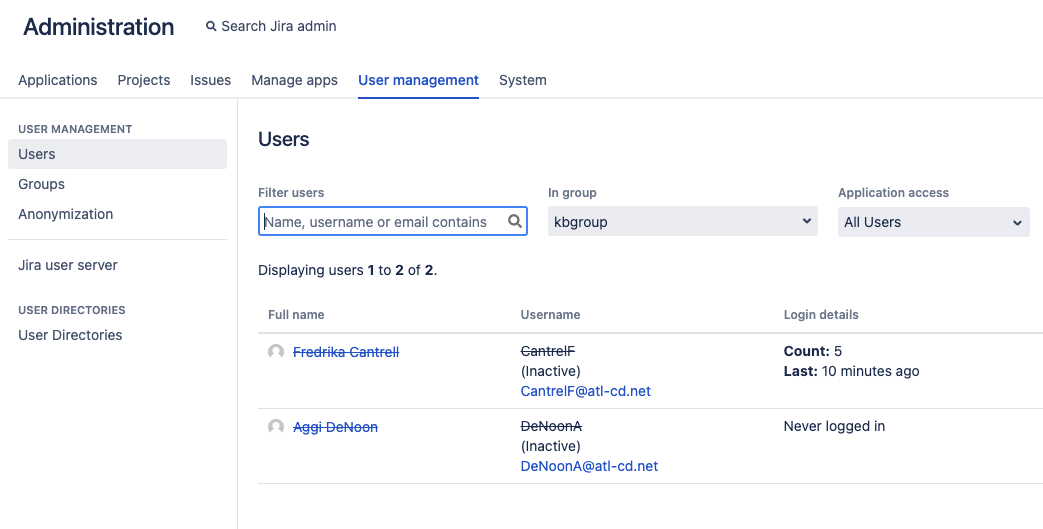Select Jira user server in sidebar
The image size is (1043, 529).
coord(68,265)
